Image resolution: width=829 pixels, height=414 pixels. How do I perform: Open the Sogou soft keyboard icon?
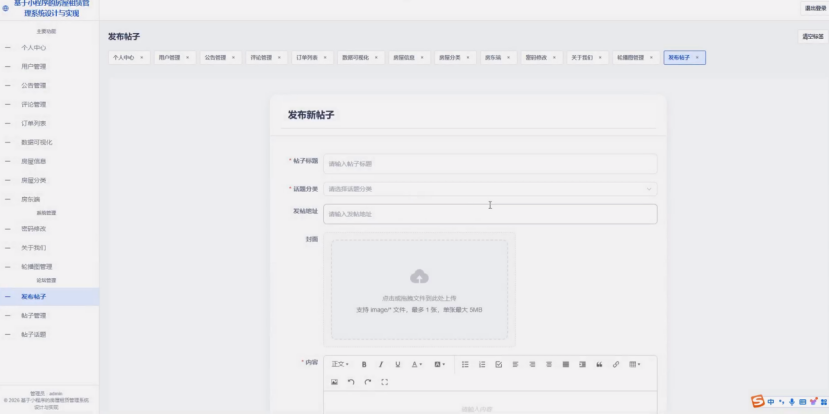tap(803, 402)
